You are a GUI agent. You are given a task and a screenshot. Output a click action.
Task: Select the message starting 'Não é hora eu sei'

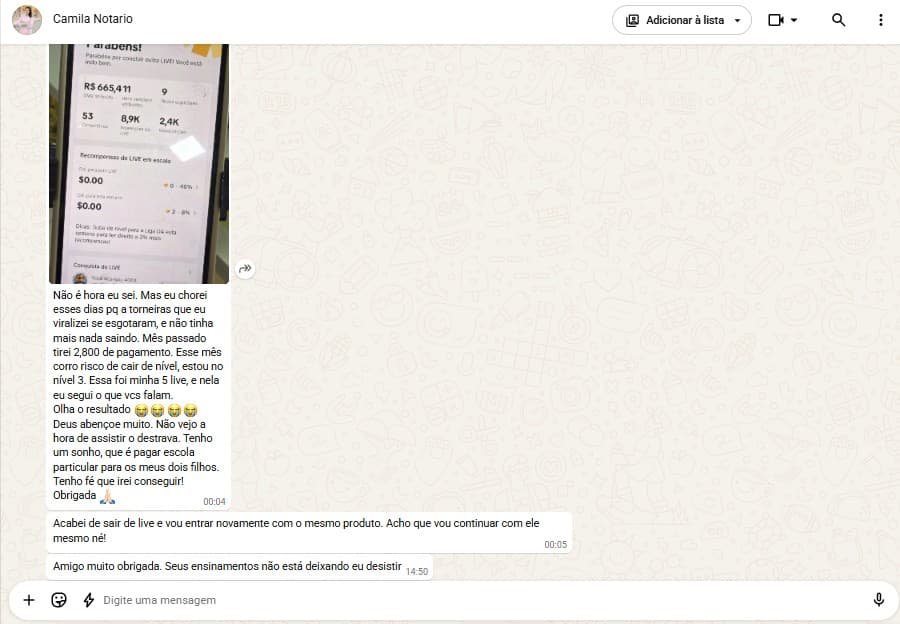(138, 395)
